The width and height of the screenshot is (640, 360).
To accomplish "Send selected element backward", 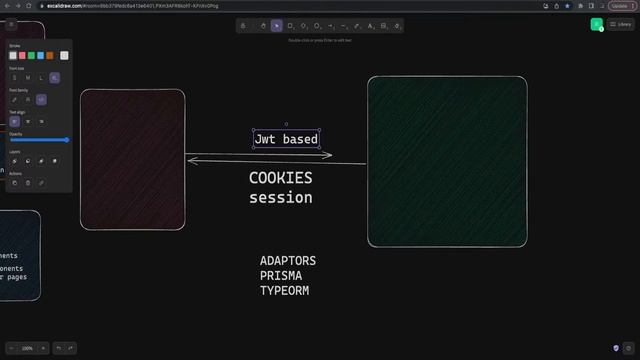I will [28, 161].
